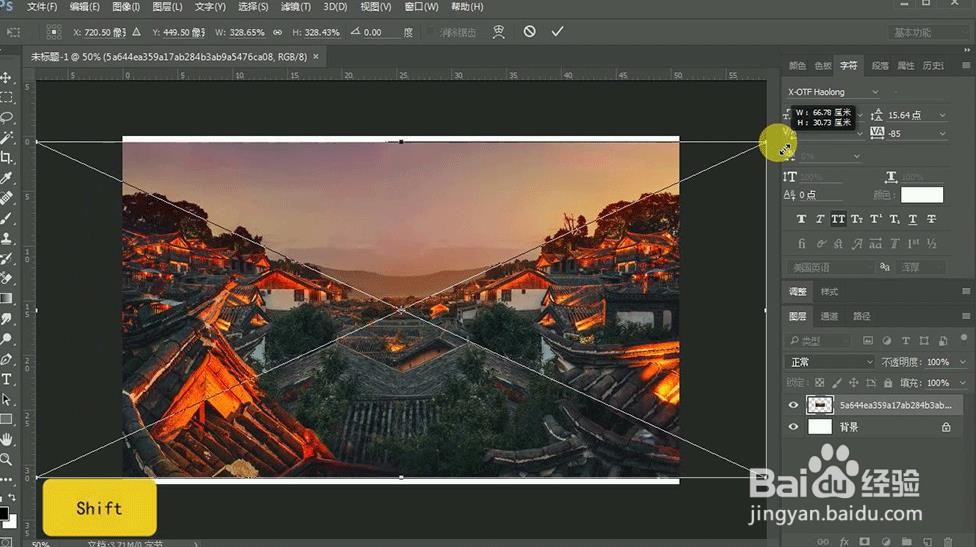Open the 正常 blend mode dropdown
Image resolution: width=976 pixels, height=547 pixels.
click(830, 362)
